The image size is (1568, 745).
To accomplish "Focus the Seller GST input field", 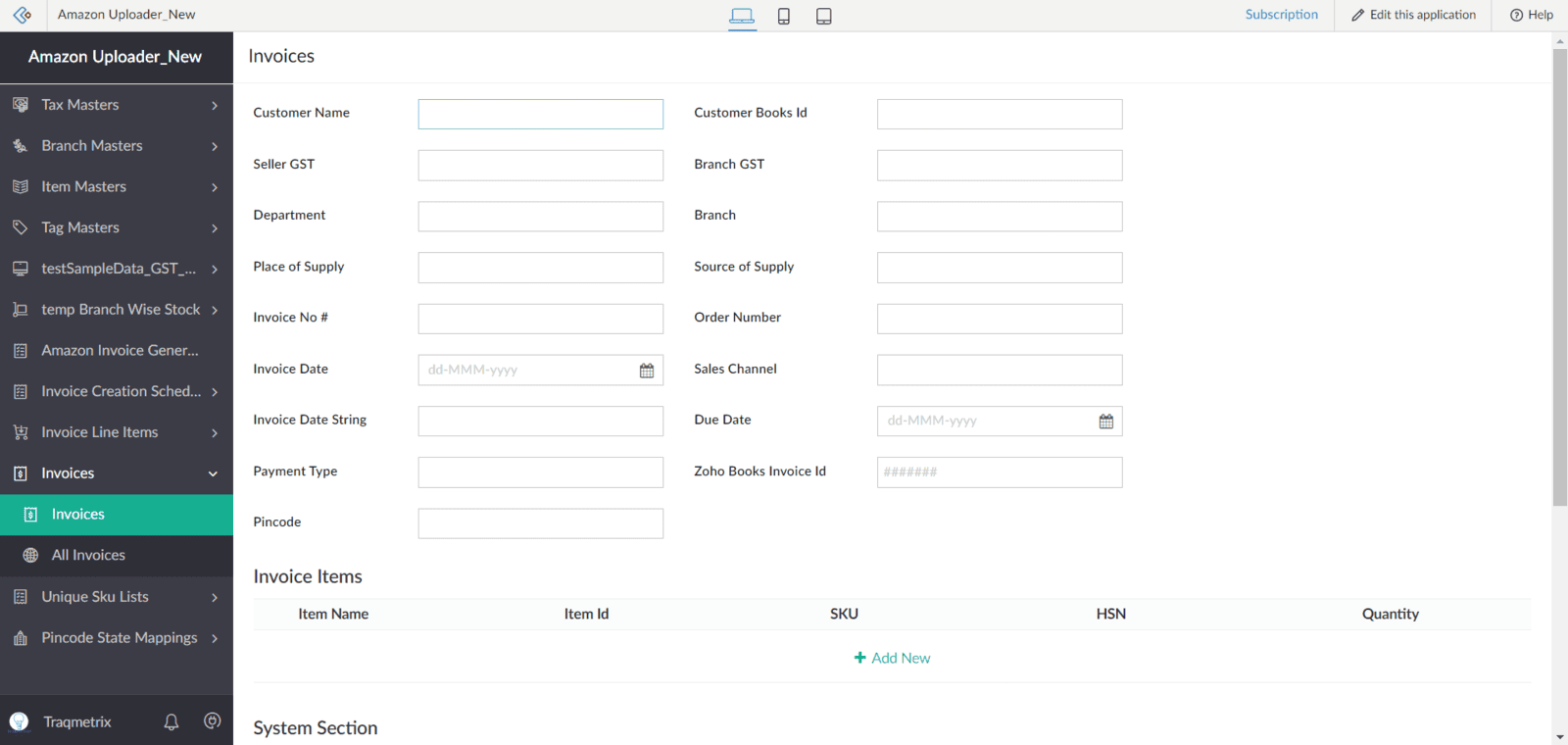I will [541, 165].
